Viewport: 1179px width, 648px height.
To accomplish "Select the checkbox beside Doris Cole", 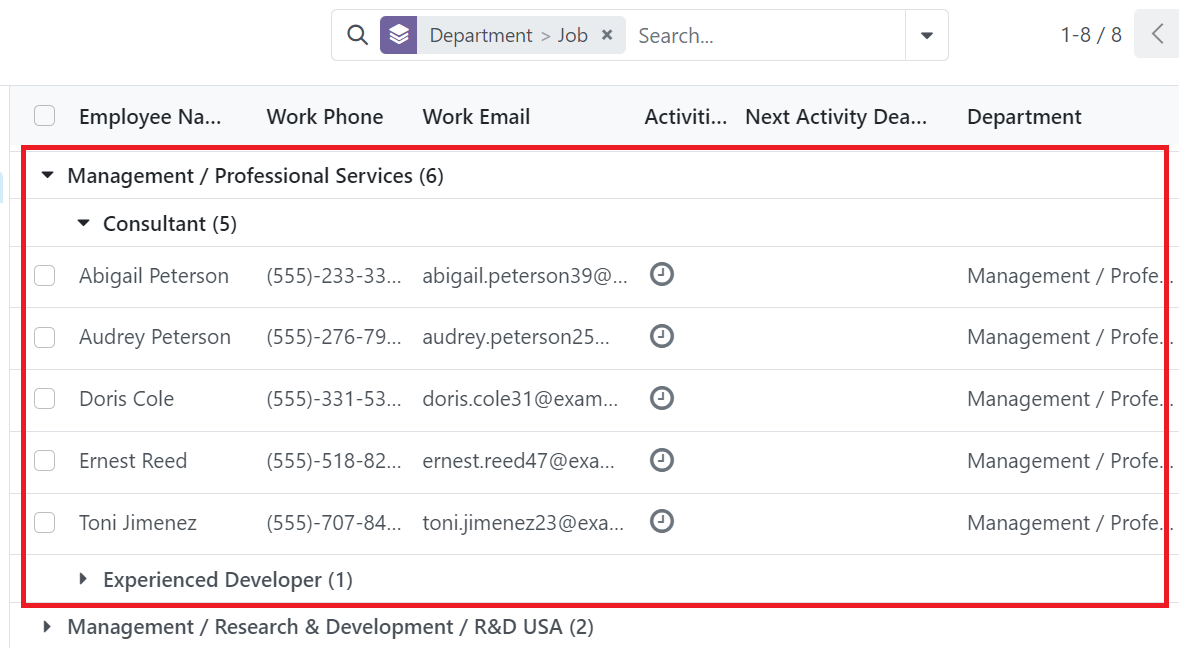I will coord(45,399).
